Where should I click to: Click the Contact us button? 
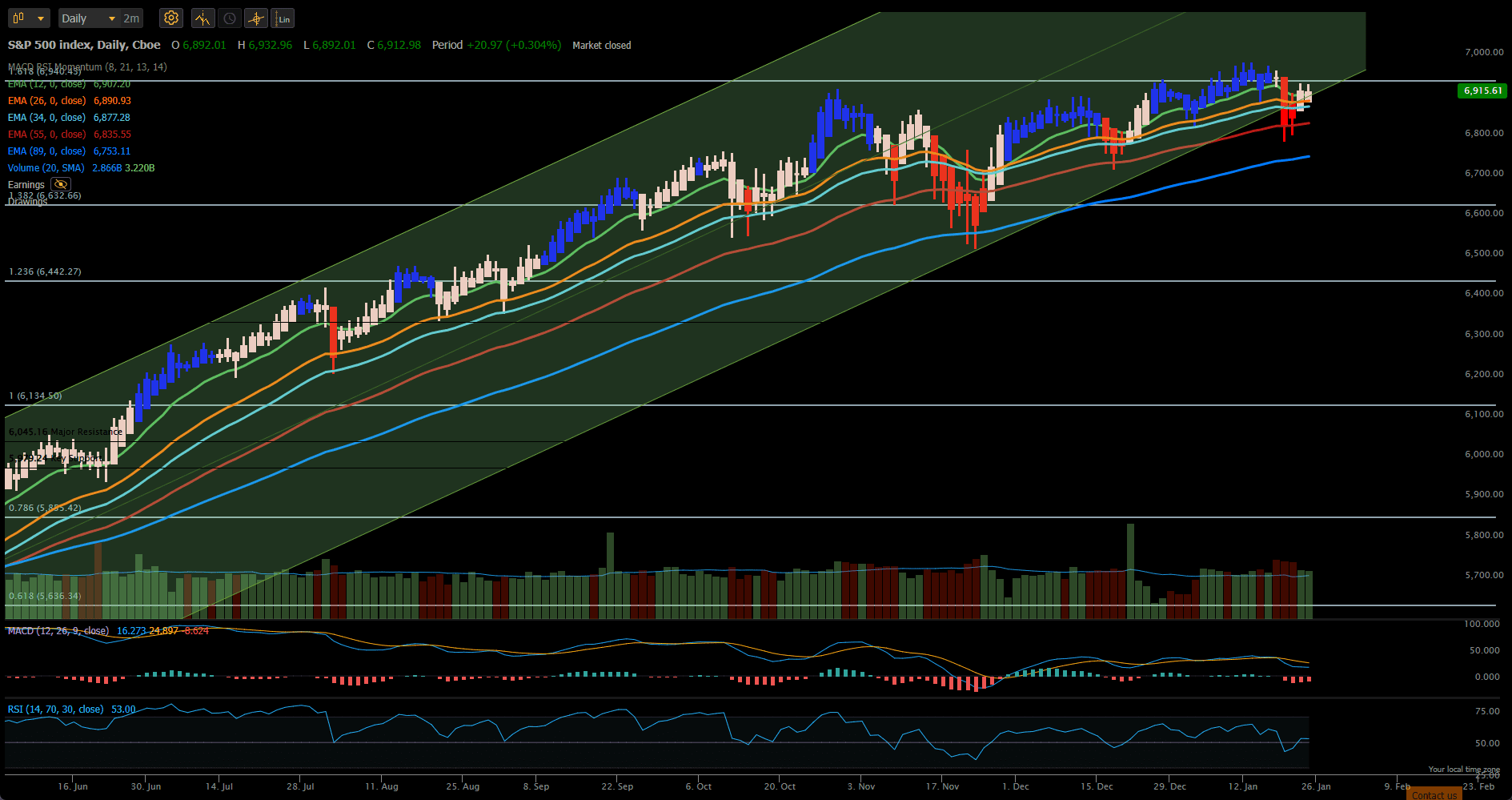[x=1434, y=794]
